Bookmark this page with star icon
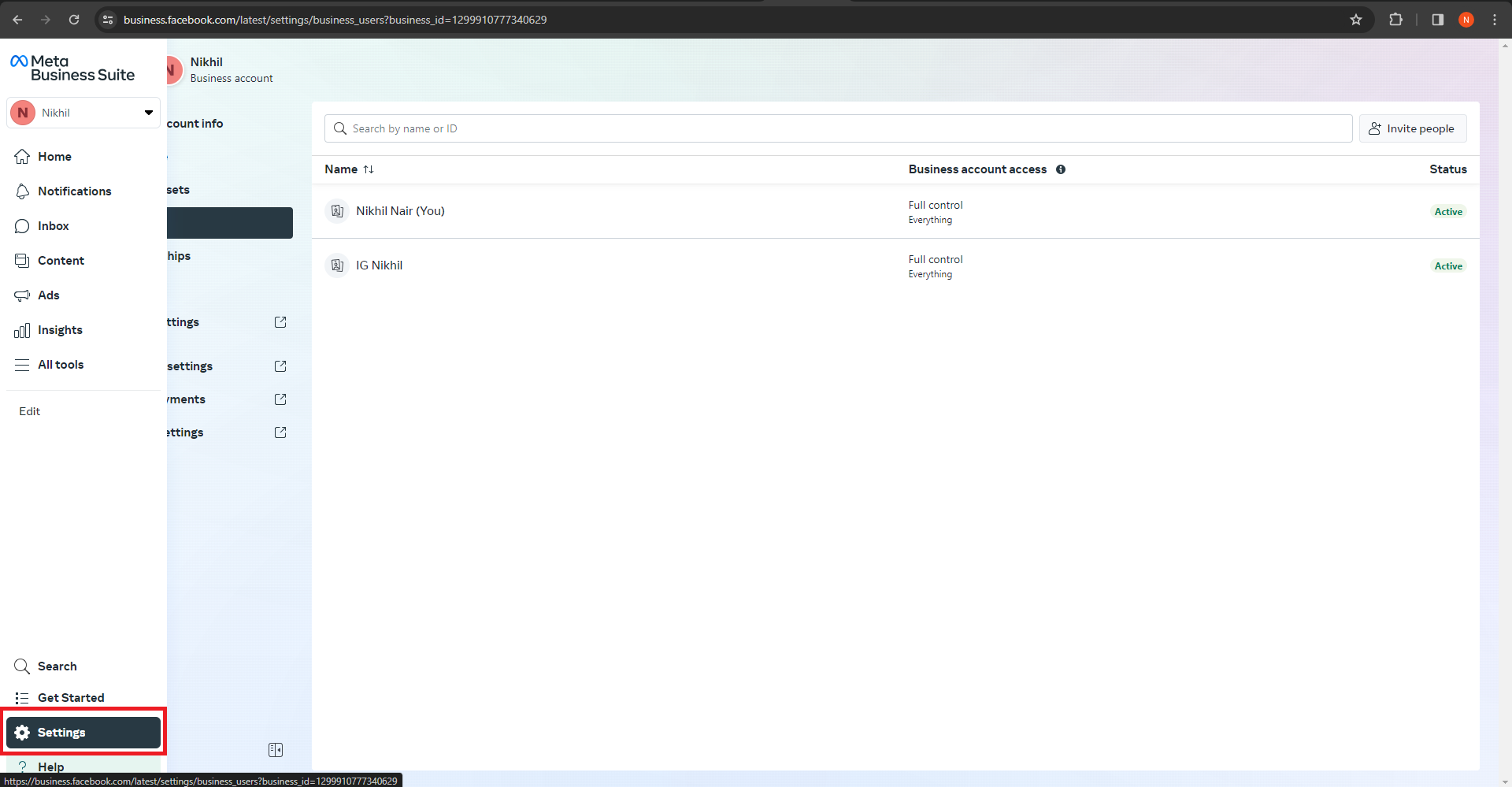The width and height of the screenshot is (1512, 787). pos(1356,20)
